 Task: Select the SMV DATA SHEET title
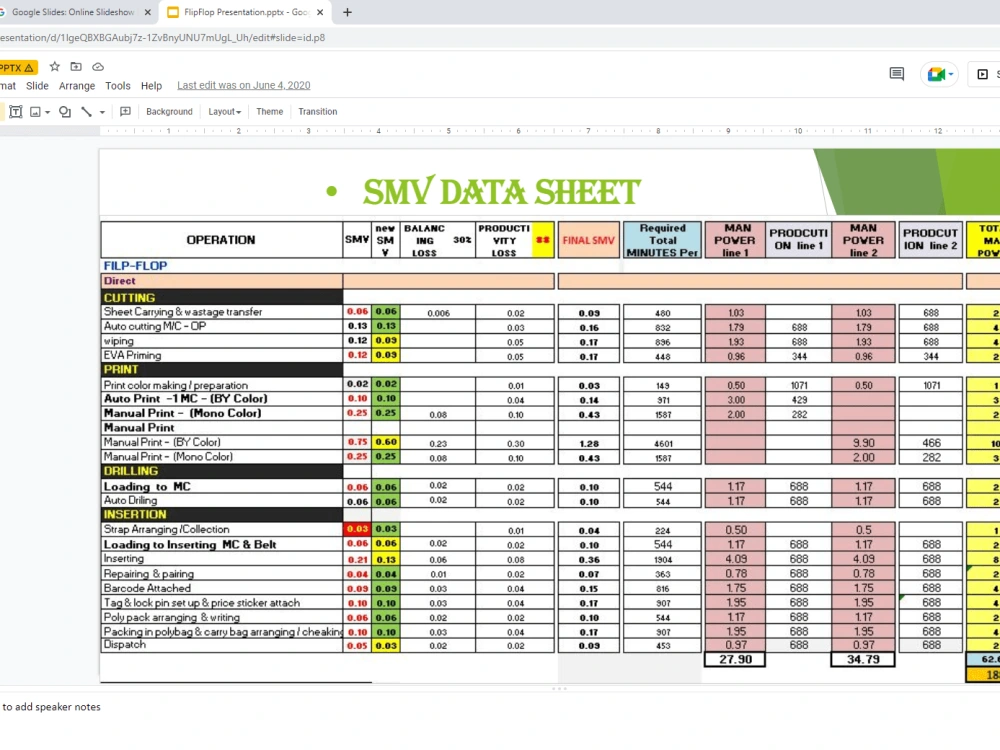(501, 191)
